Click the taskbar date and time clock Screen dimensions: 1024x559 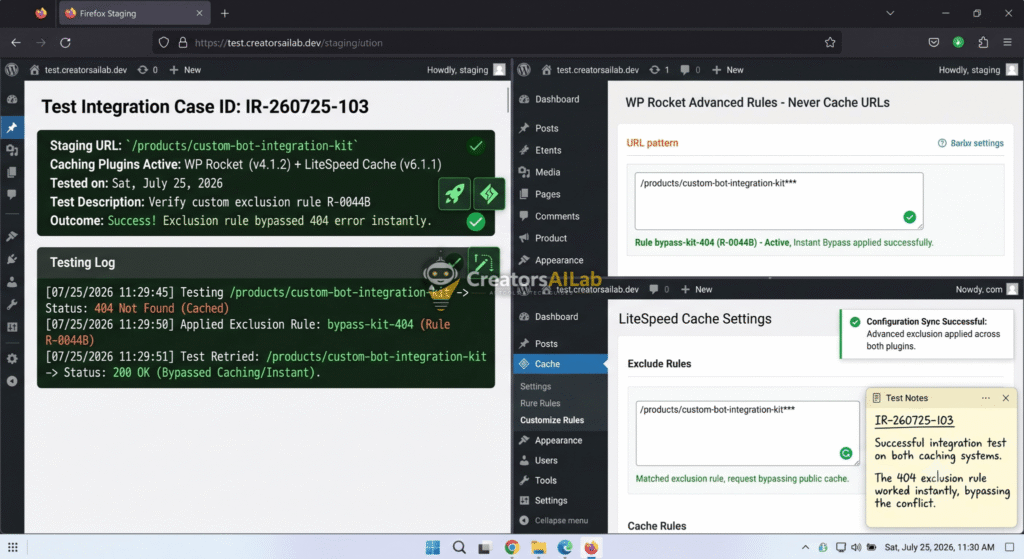[939, 547]
